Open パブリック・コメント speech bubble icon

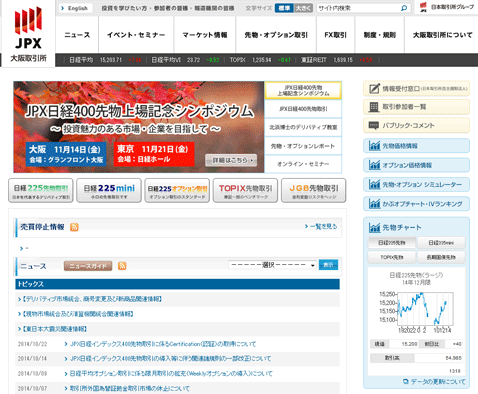[x=374, y=126]
